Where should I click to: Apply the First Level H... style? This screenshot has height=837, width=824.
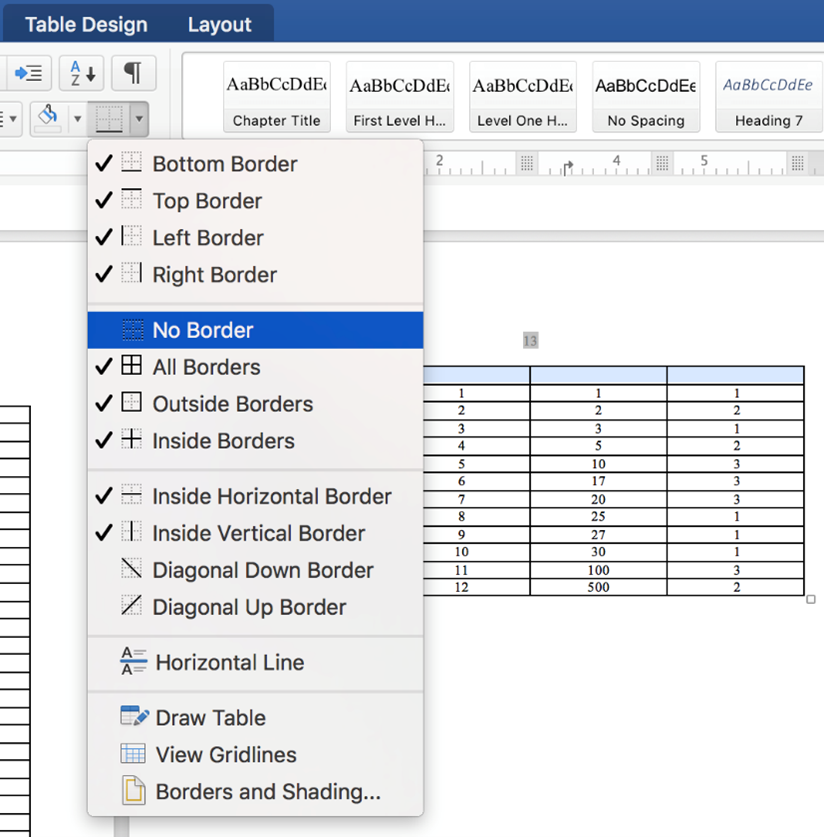point(400,97)
